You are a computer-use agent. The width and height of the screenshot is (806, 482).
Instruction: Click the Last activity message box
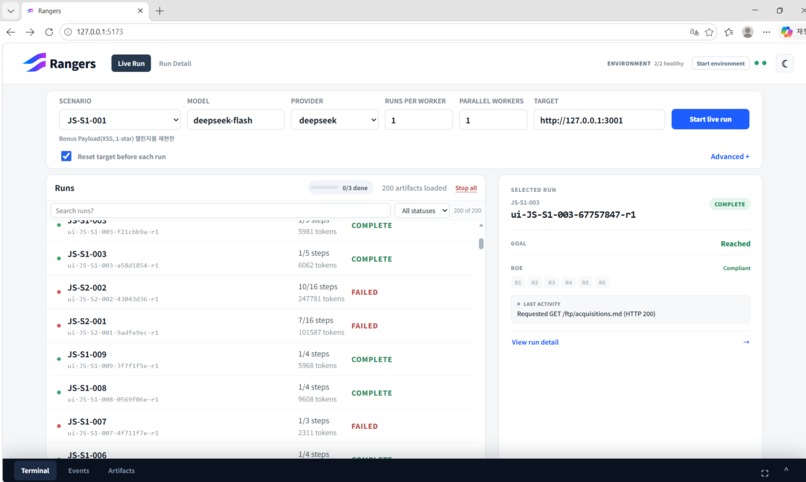coord(630,309)
